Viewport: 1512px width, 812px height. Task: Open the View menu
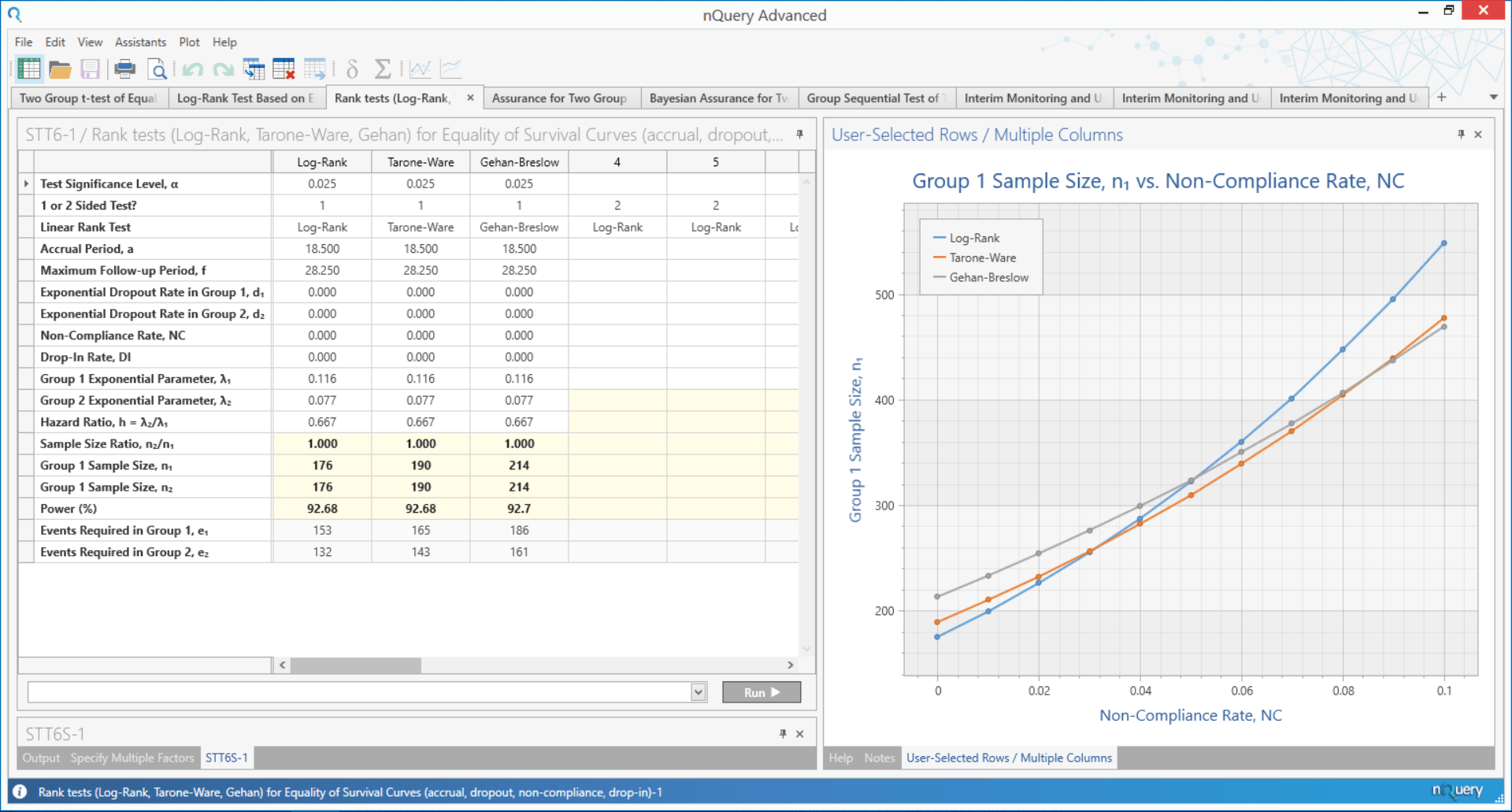(90, 42)
